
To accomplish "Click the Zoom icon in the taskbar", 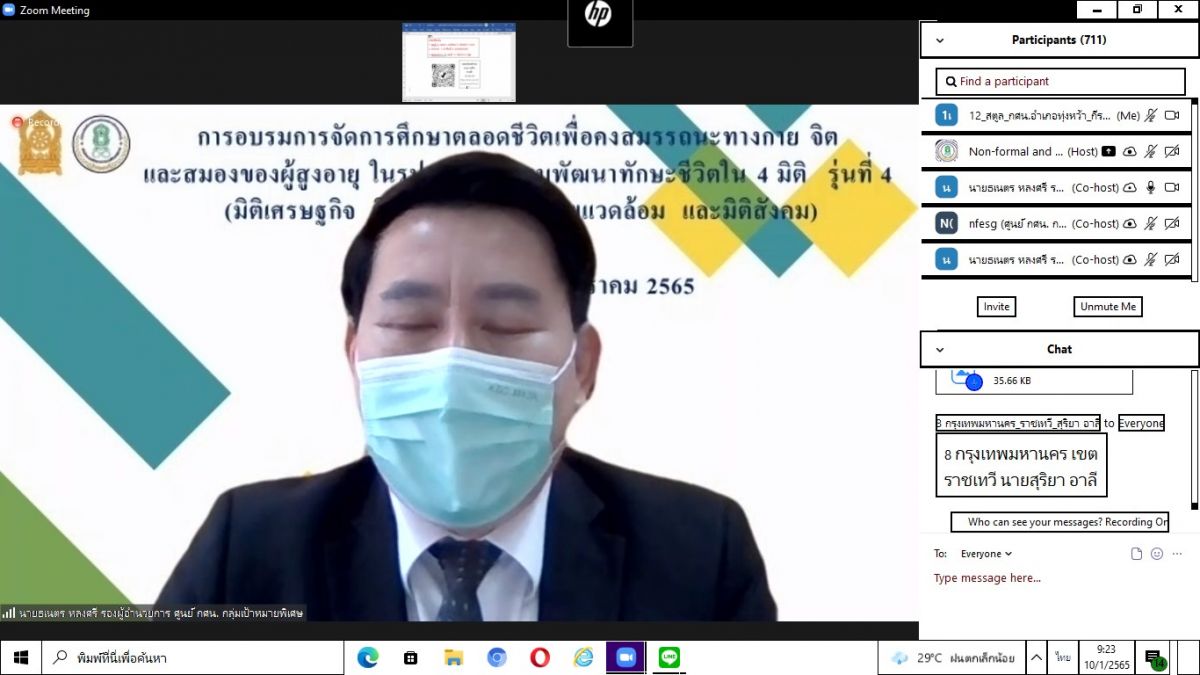I will tap(626, 657).
